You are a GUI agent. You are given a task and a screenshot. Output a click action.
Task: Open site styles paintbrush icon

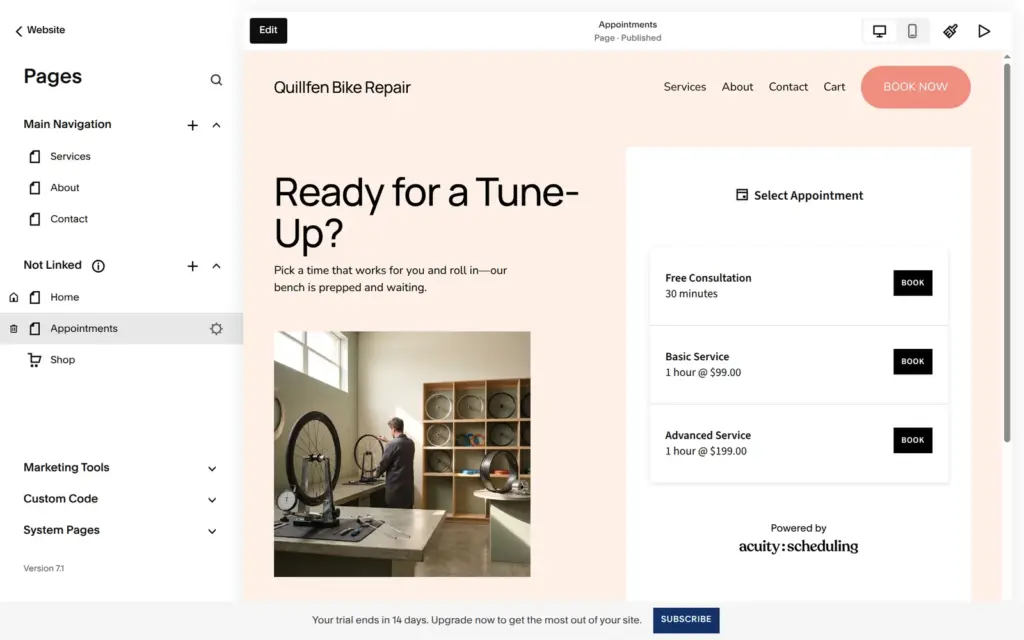[x=950, y=31]
